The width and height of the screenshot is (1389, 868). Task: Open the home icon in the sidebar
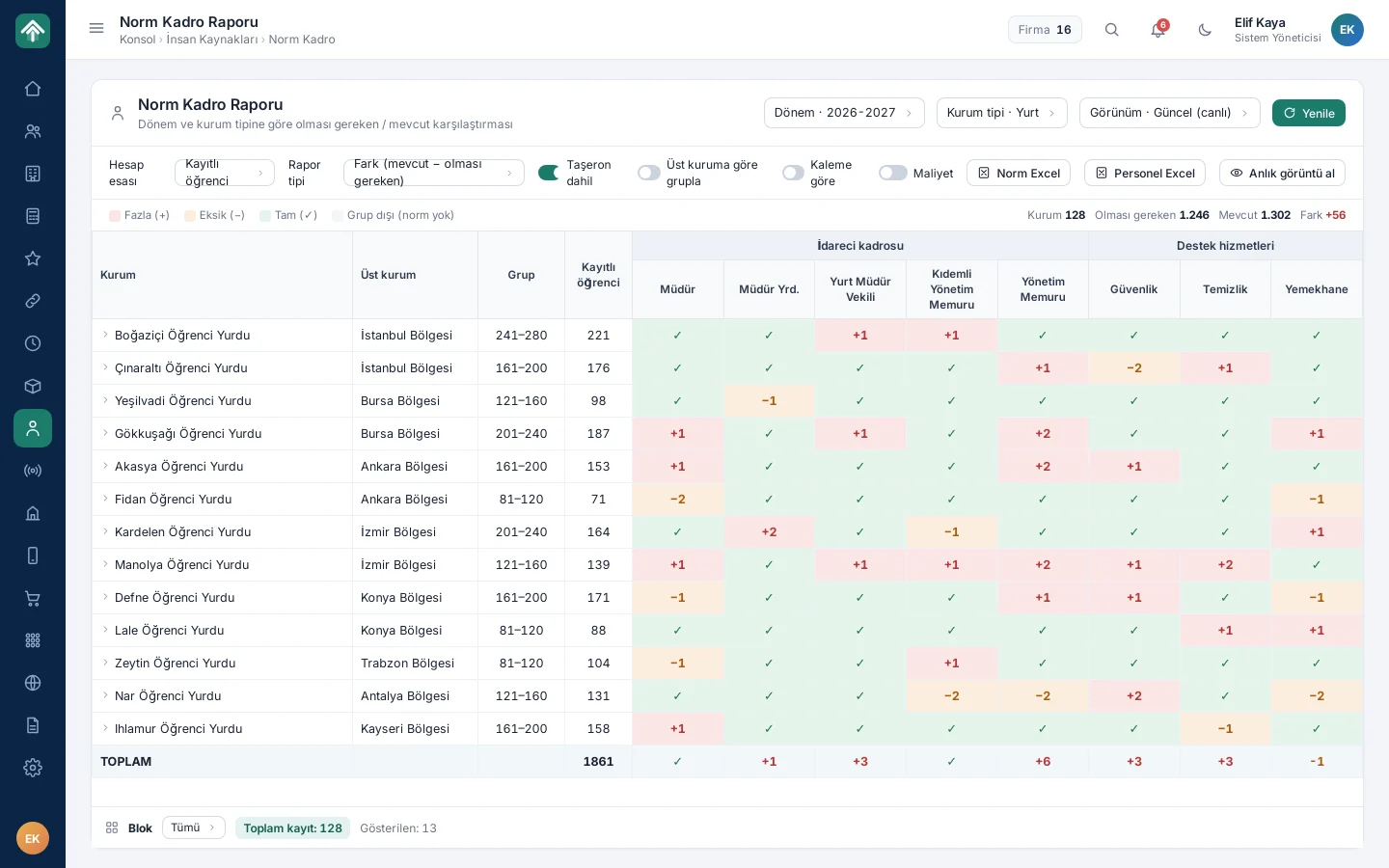(33, 89)
